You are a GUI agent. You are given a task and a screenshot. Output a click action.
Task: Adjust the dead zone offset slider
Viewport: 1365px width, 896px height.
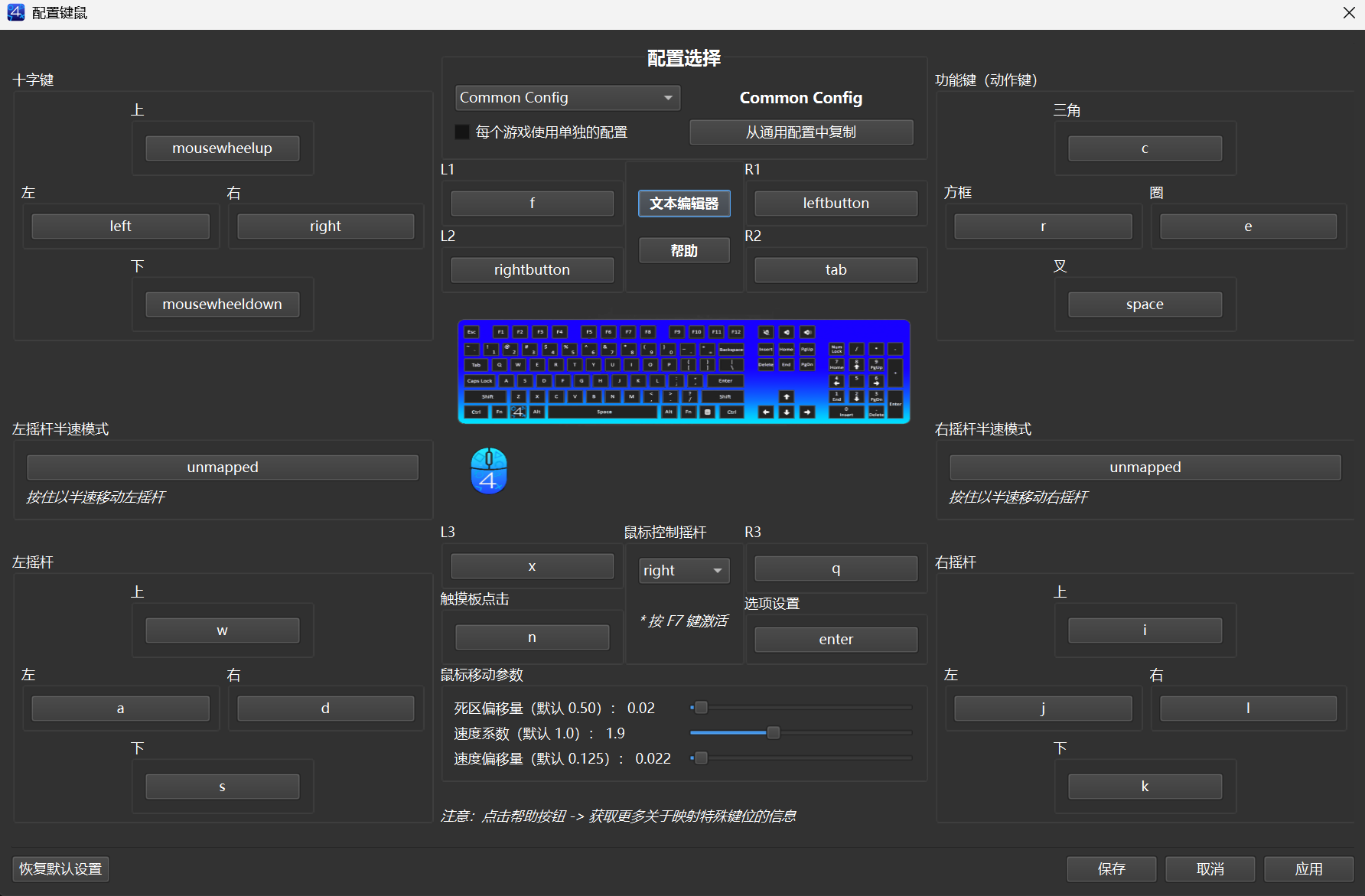(x=701, y=708)
